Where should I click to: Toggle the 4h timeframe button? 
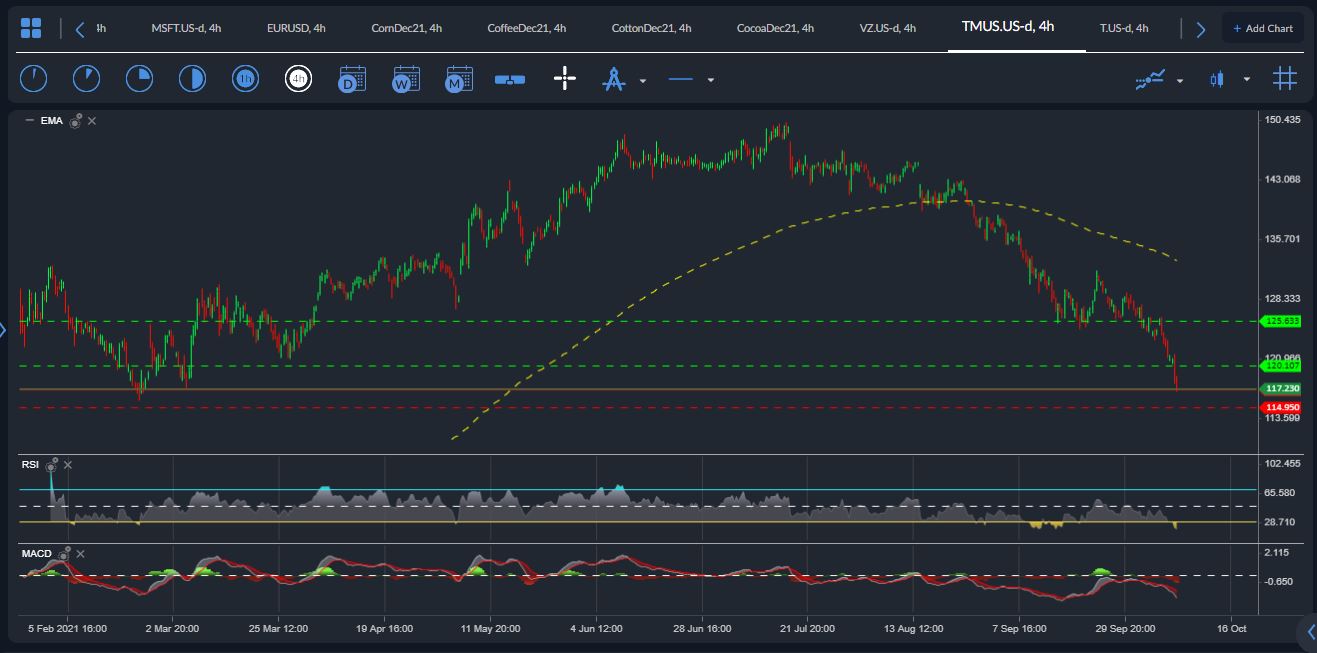[x=298, y=79]
